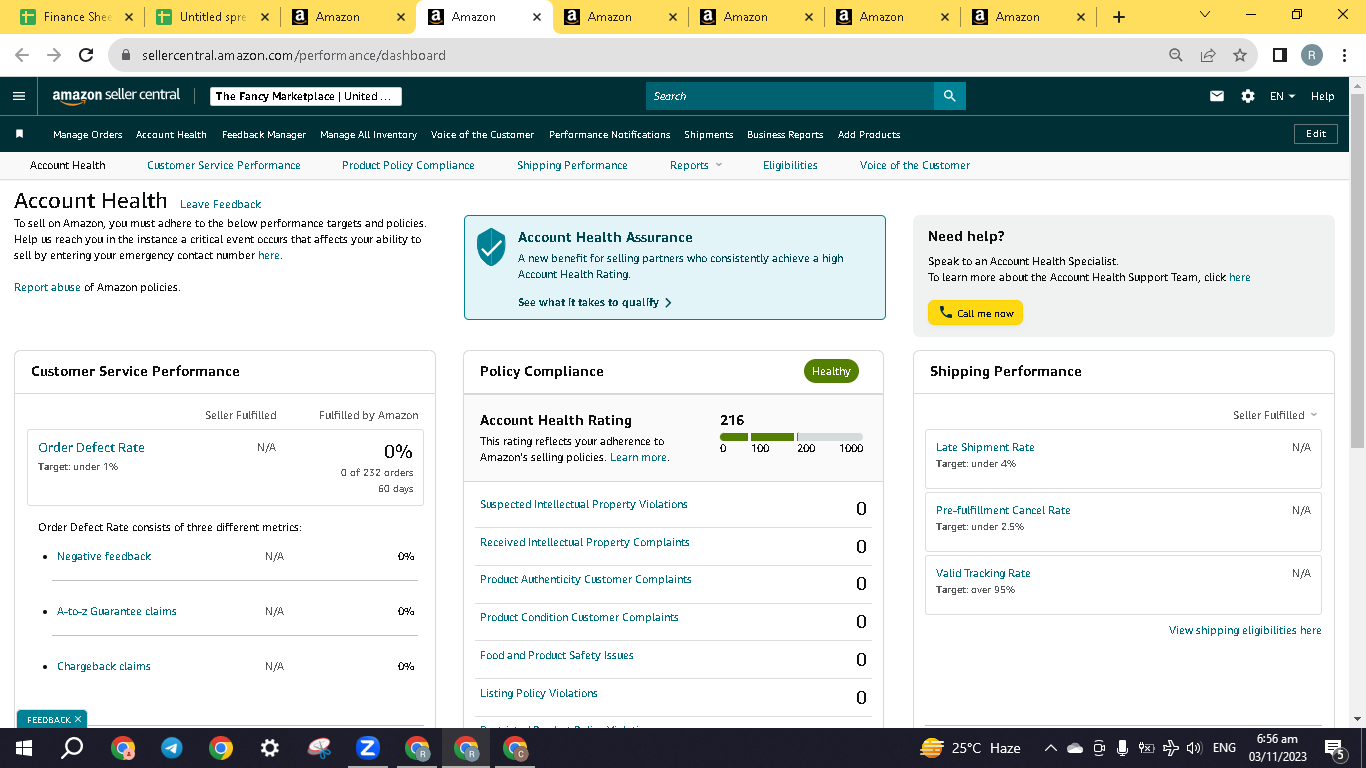
Task: Open Windows taskbar search
Action: tap(72, 748)
